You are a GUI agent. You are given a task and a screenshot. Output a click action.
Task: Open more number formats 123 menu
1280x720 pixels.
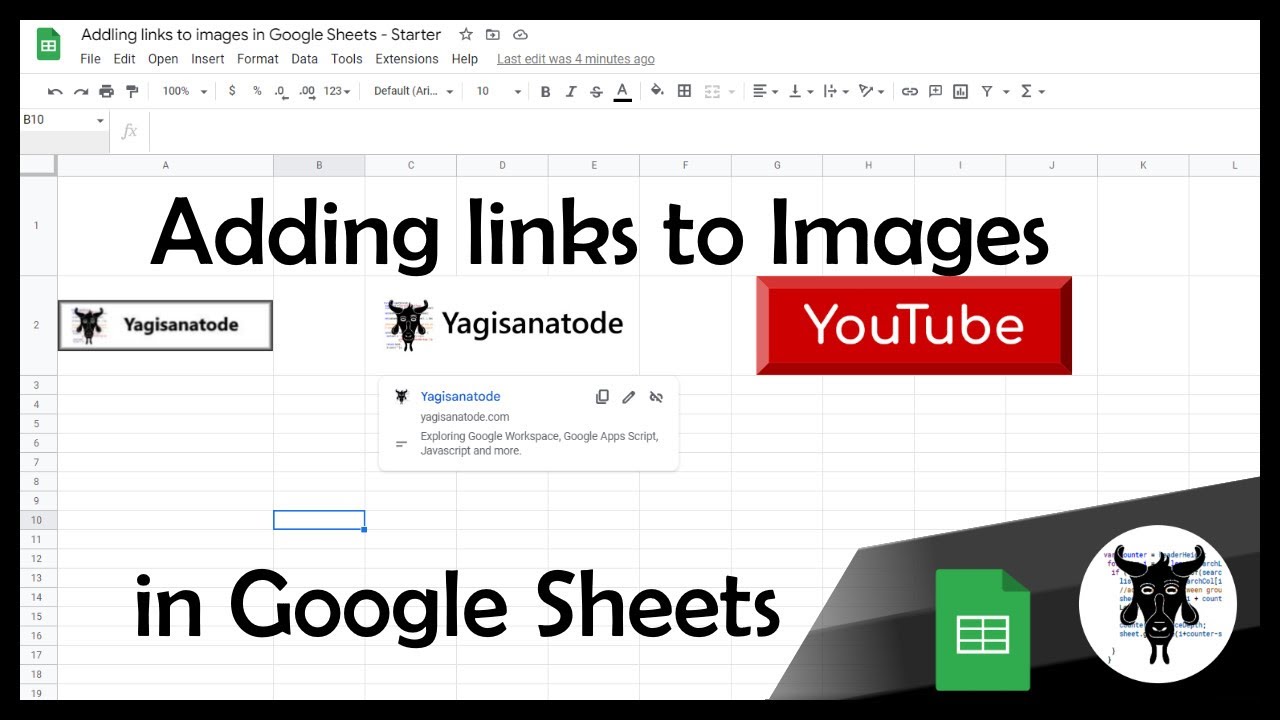pos(337,91)
